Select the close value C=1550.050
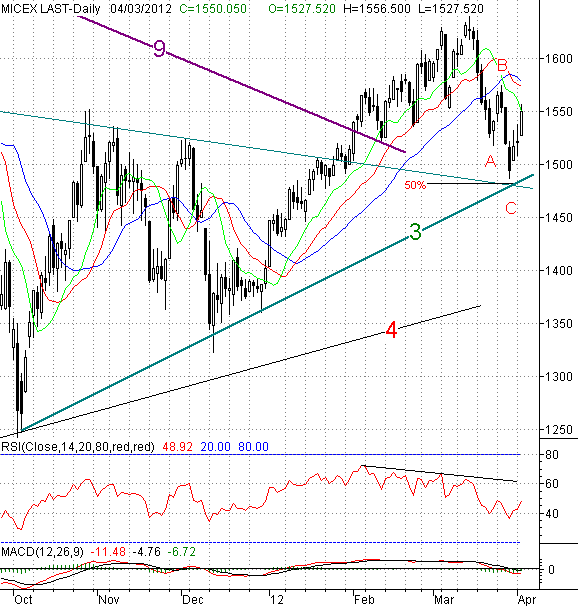The image size is (578, 608). (x=213, y=9)
